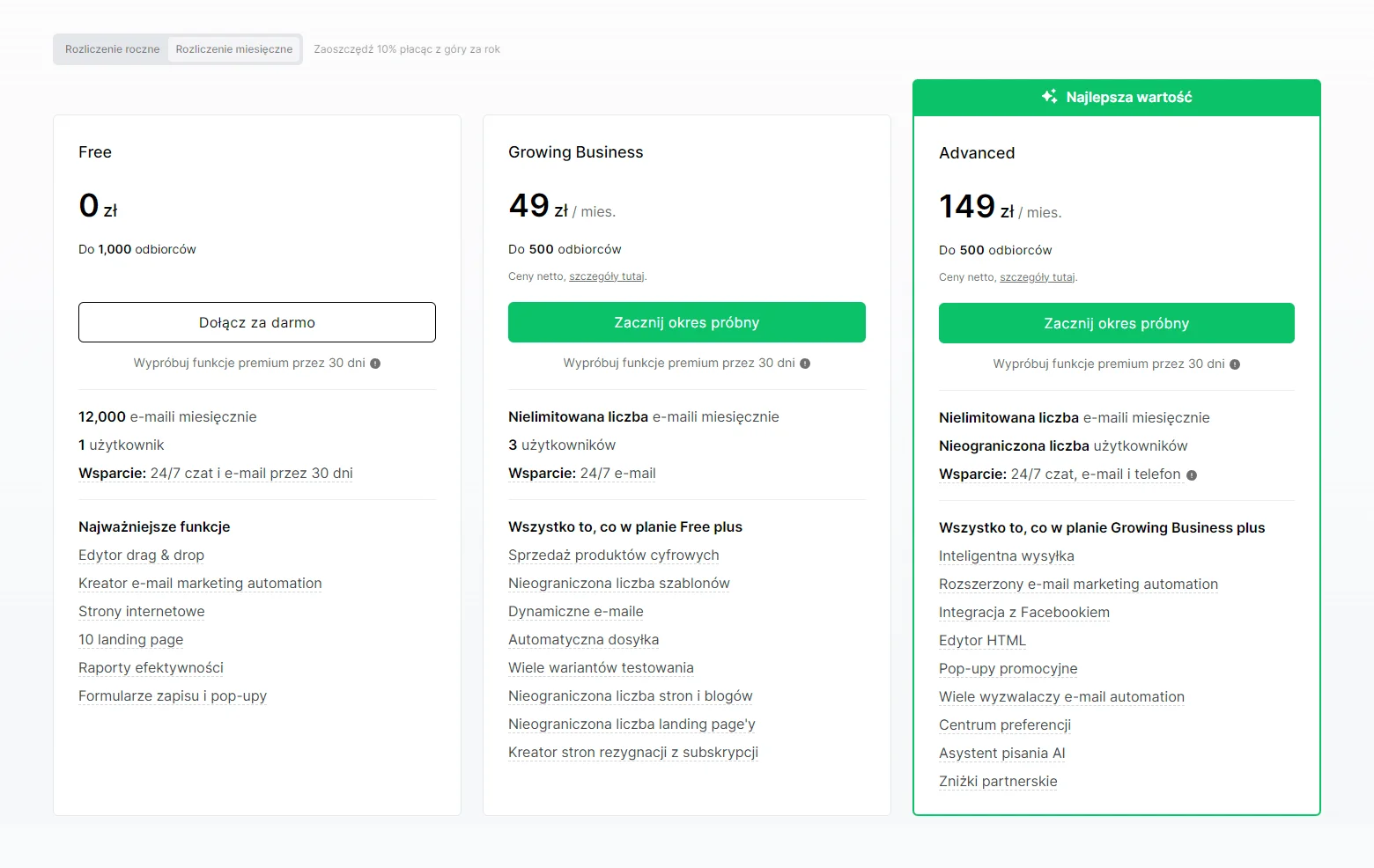The image size is (1374, 868).
Task: Switch to Rozliczenie roczne billing
Action: (112, 49)
